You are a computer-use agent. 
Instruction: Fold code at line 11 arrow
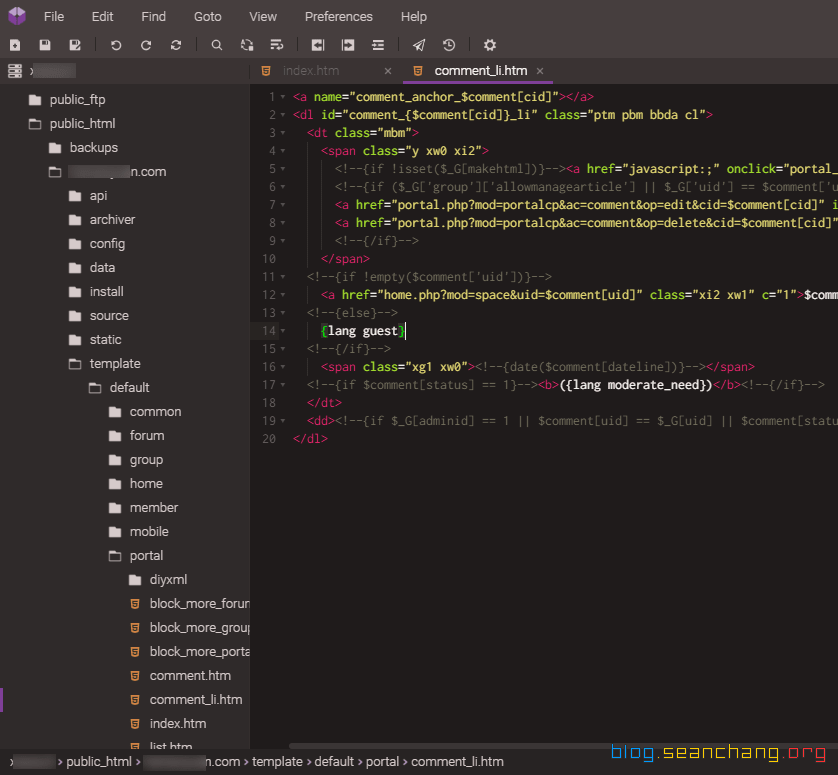click(283, 277)
